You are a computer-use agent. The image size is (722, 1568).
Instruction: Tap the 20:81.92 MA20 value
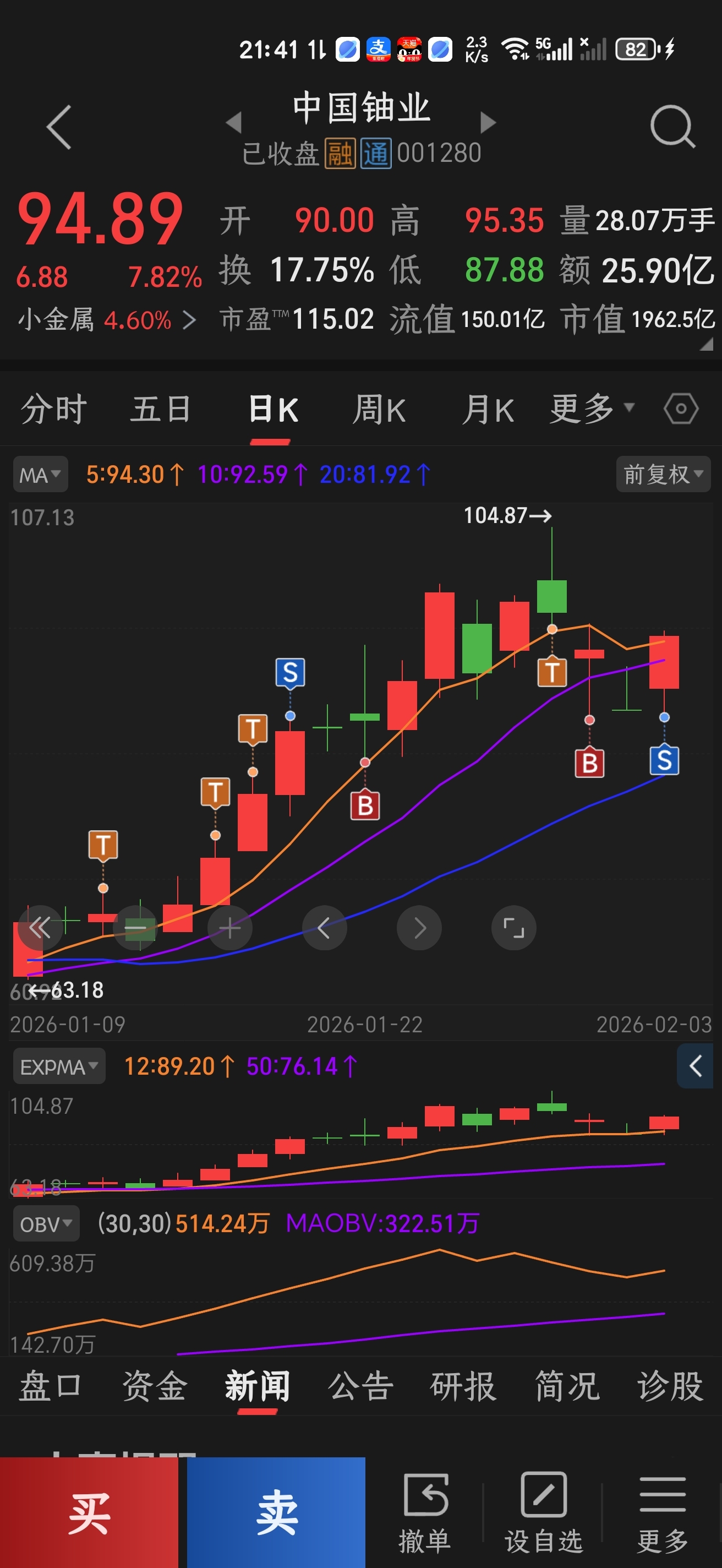point(375,474)
